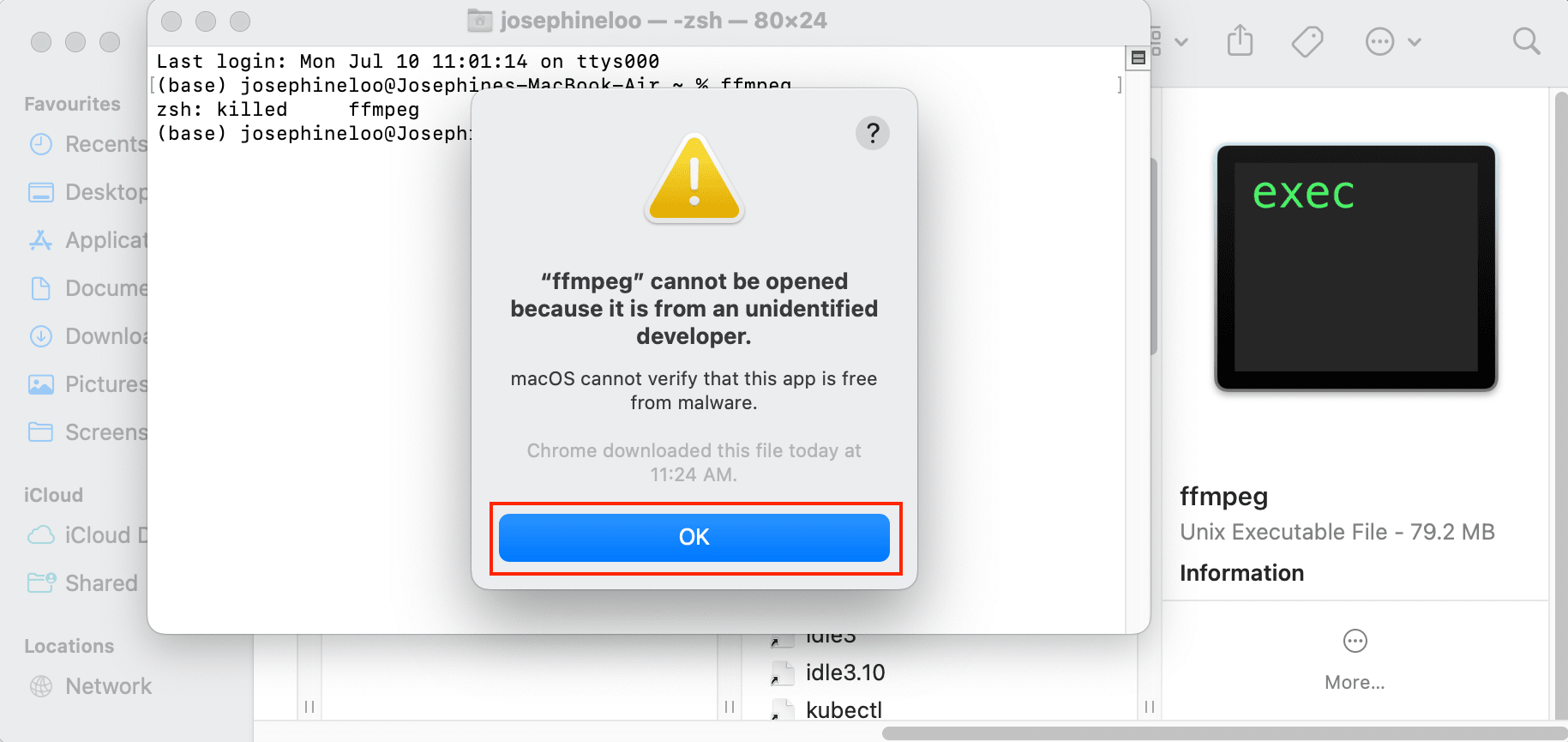Click the Documents page icon in the sidebar
This screenshot has width=1568, height=742.
(x=41, y=288)
